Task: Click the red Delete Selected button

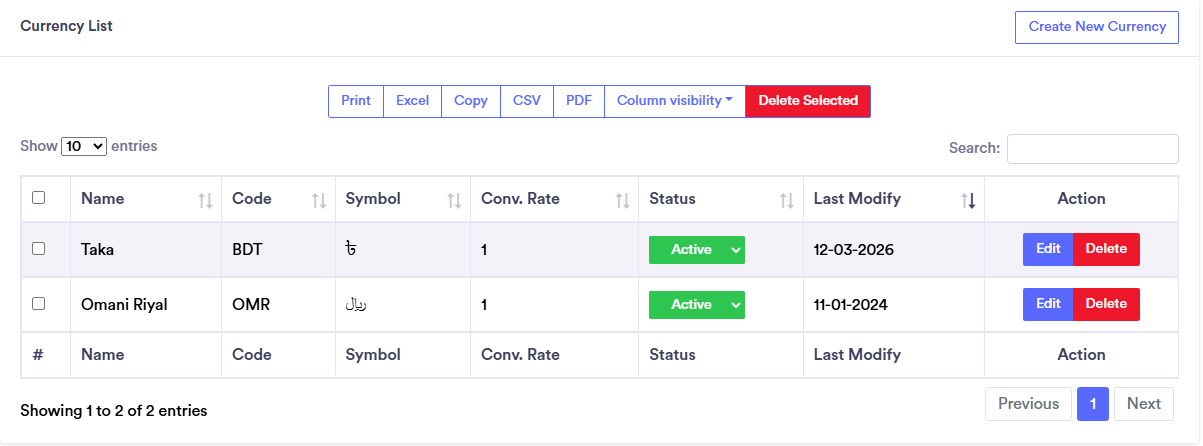Action: point(808,101)
